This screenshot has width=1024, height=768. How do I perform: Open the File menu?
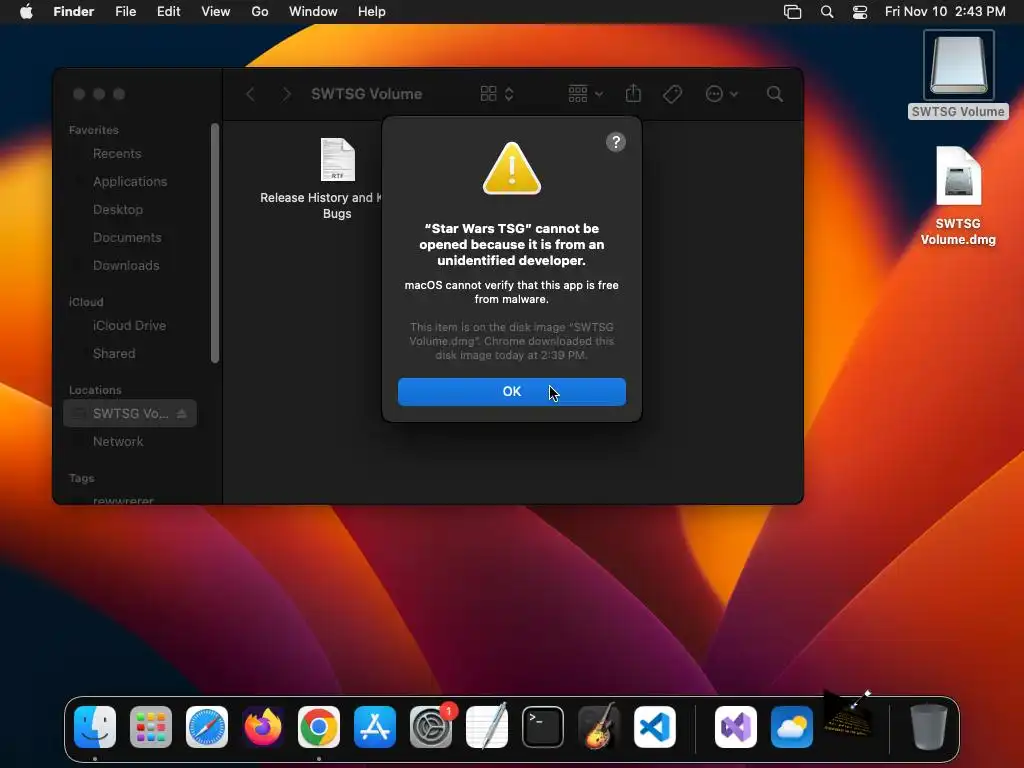click(125, 12)
